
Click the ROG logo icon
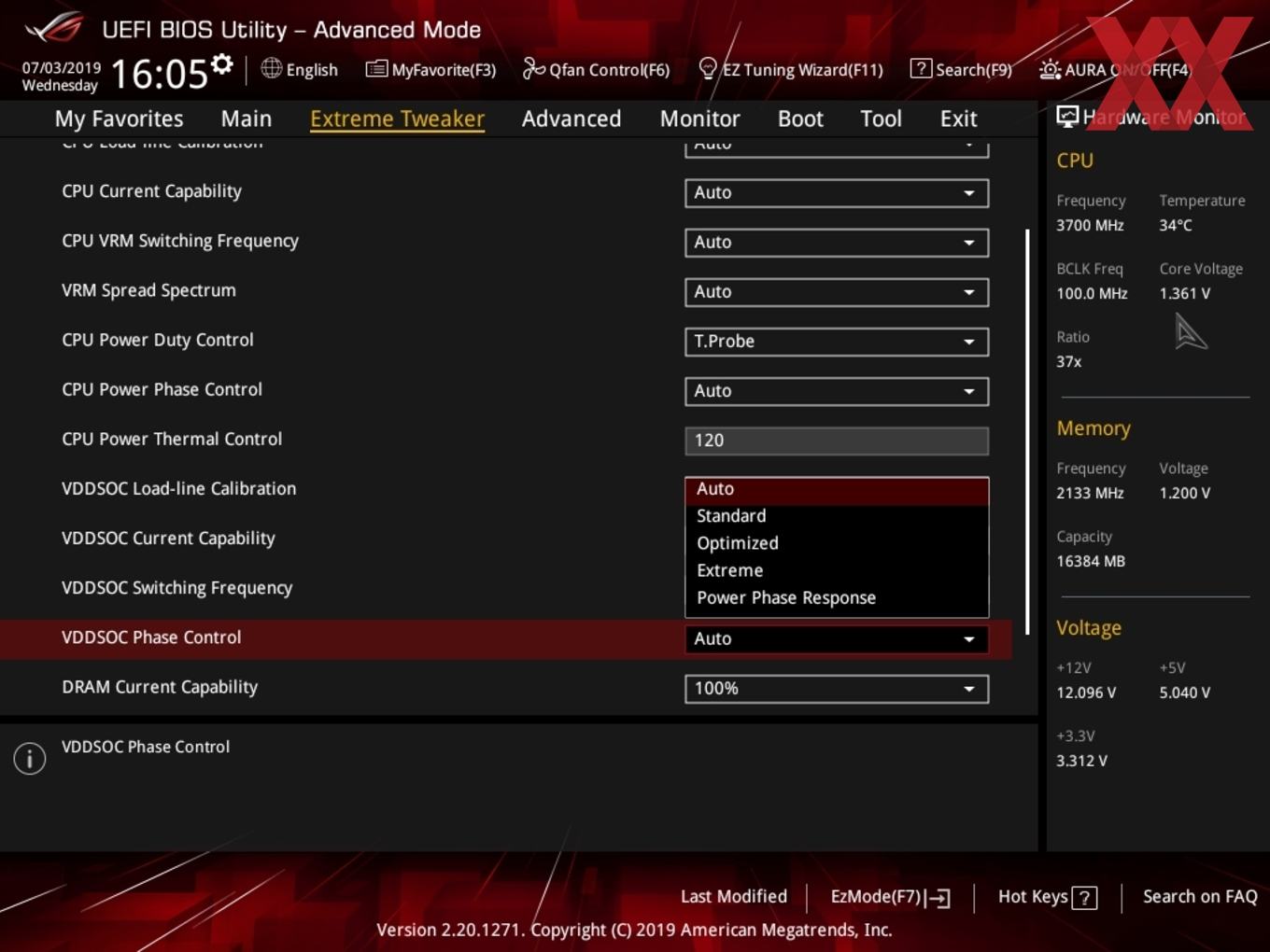tap(54, 28)
